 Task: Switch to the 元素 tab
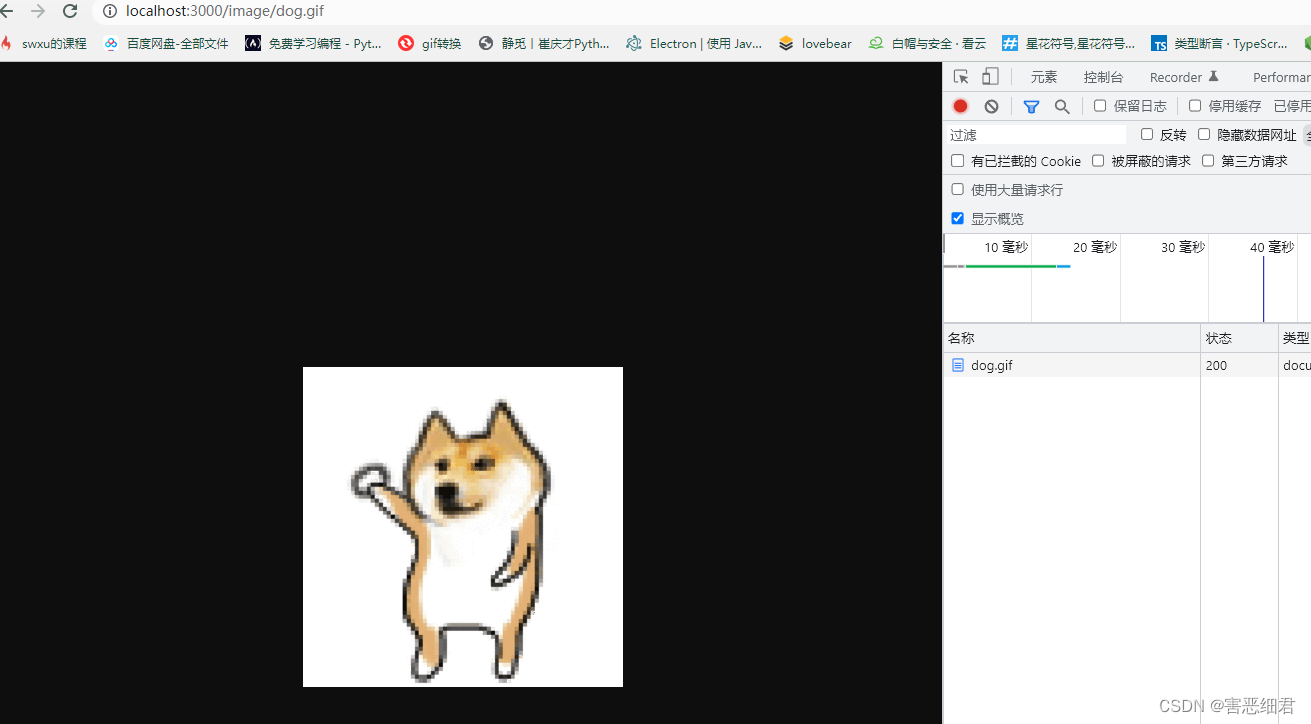click(1044, 77)
